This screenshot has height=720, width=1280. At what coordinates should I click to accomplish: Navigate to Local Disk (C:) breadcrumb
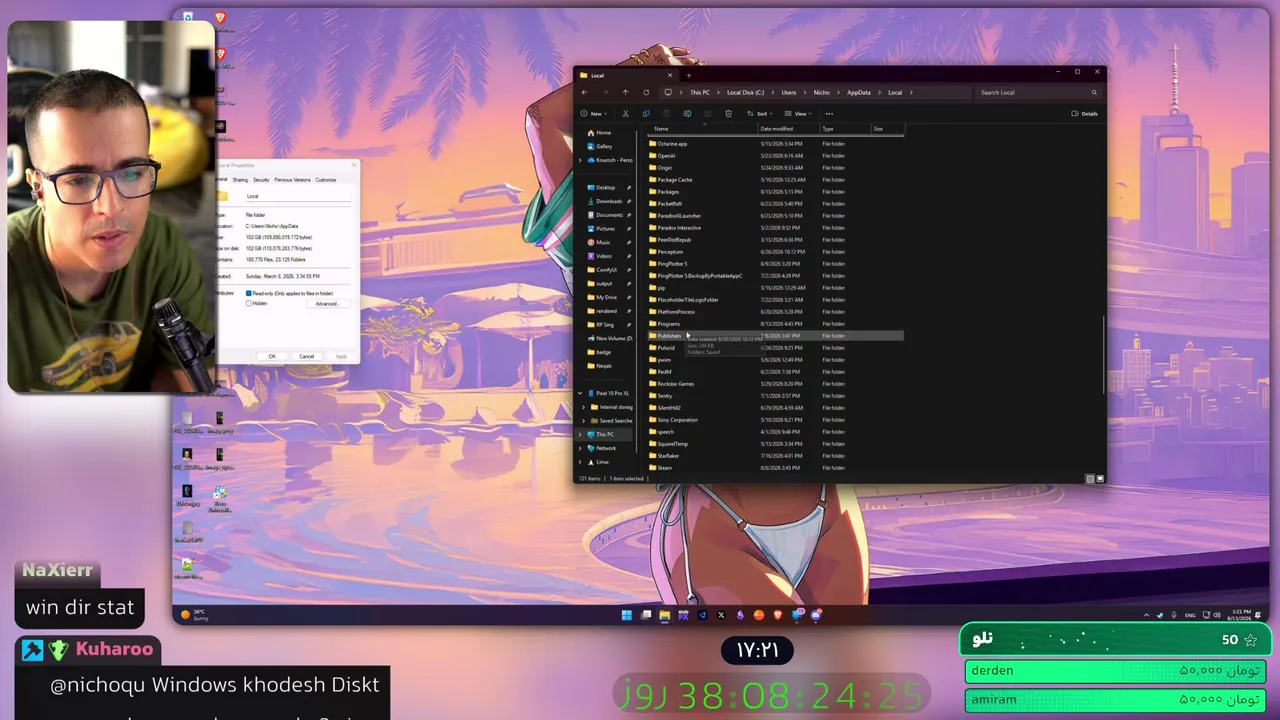745,92
